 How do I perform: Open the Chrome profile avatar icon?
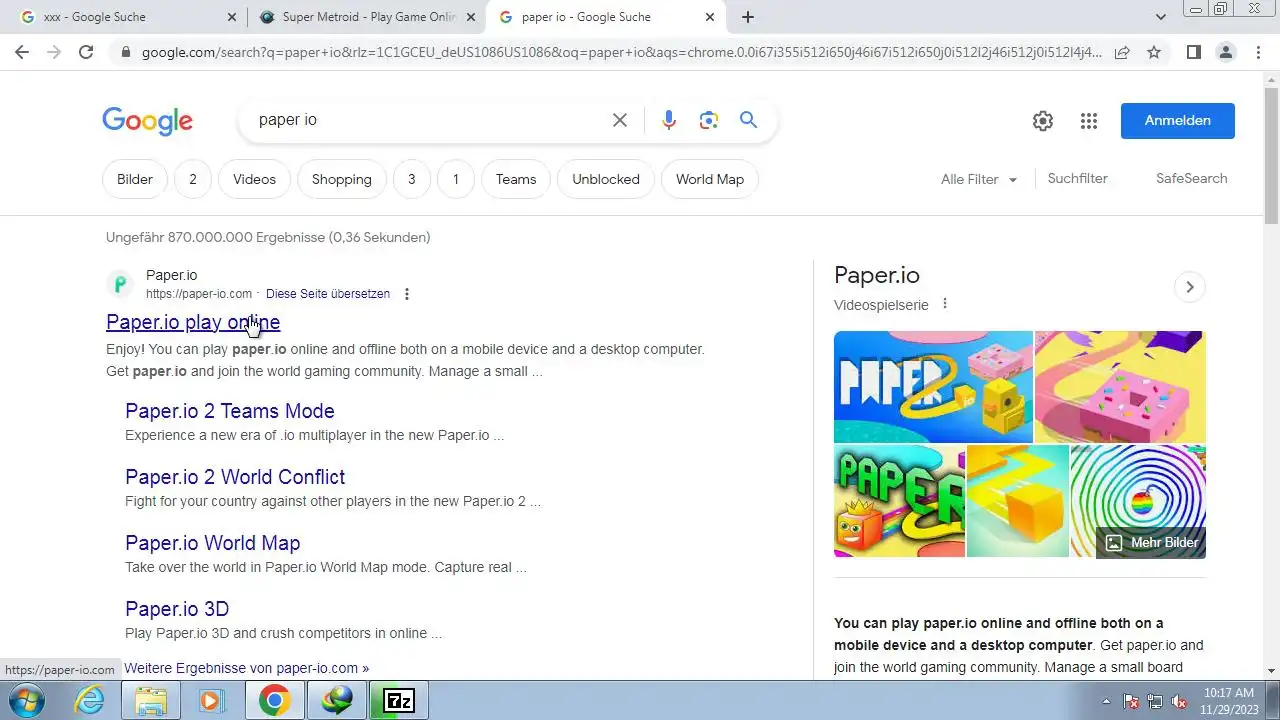1226,52
